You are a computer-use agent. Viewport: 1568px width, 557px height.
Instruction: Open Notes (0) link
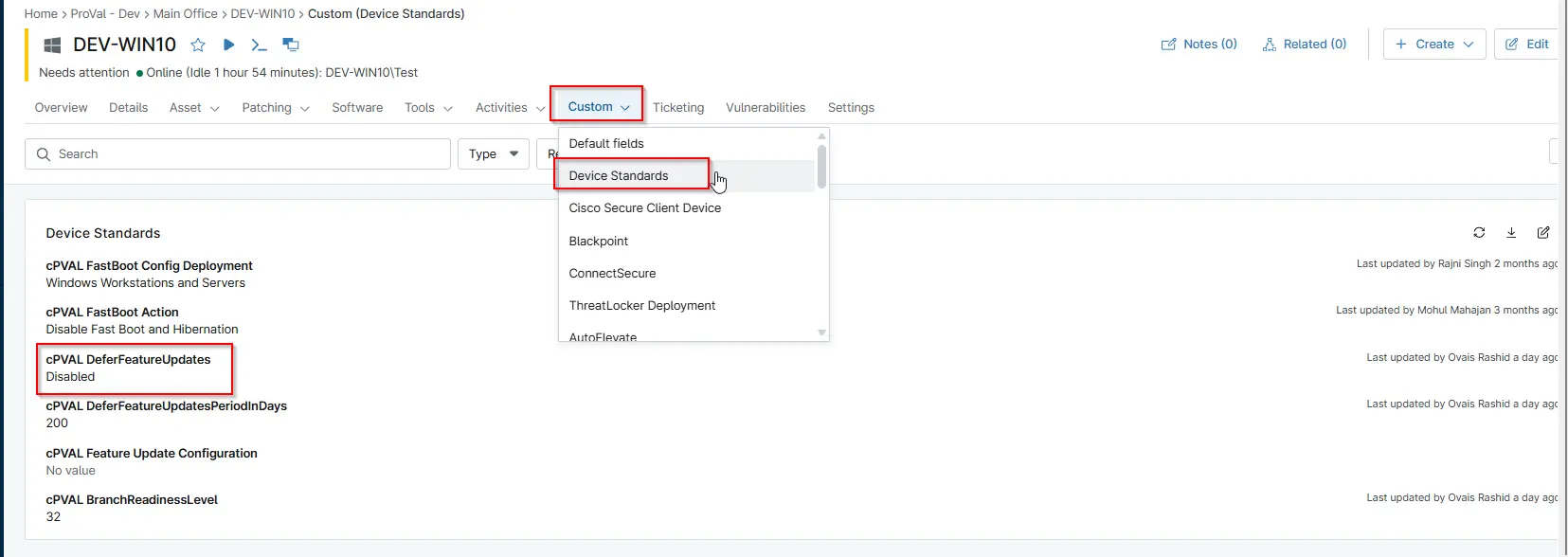[1199, 45]
